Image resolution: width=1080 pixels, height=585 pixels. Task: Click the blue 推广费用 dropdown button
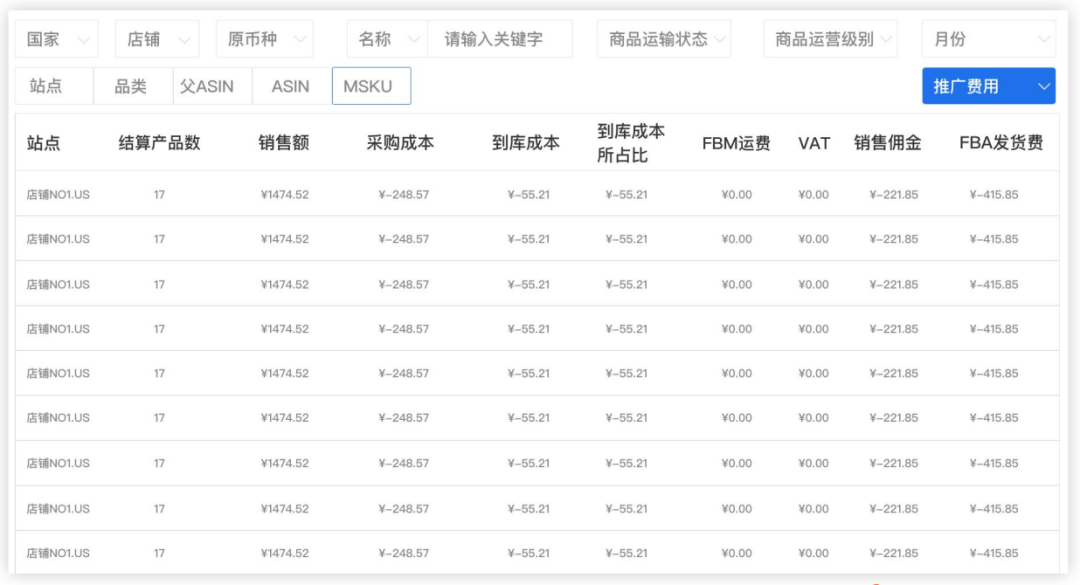click(x=988, y=86)
